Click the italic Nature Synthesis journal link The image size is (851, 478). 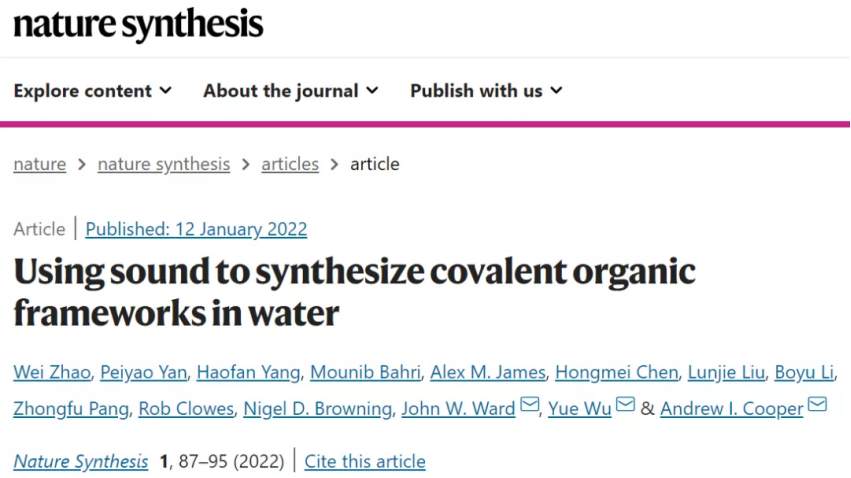coord(81,461)
